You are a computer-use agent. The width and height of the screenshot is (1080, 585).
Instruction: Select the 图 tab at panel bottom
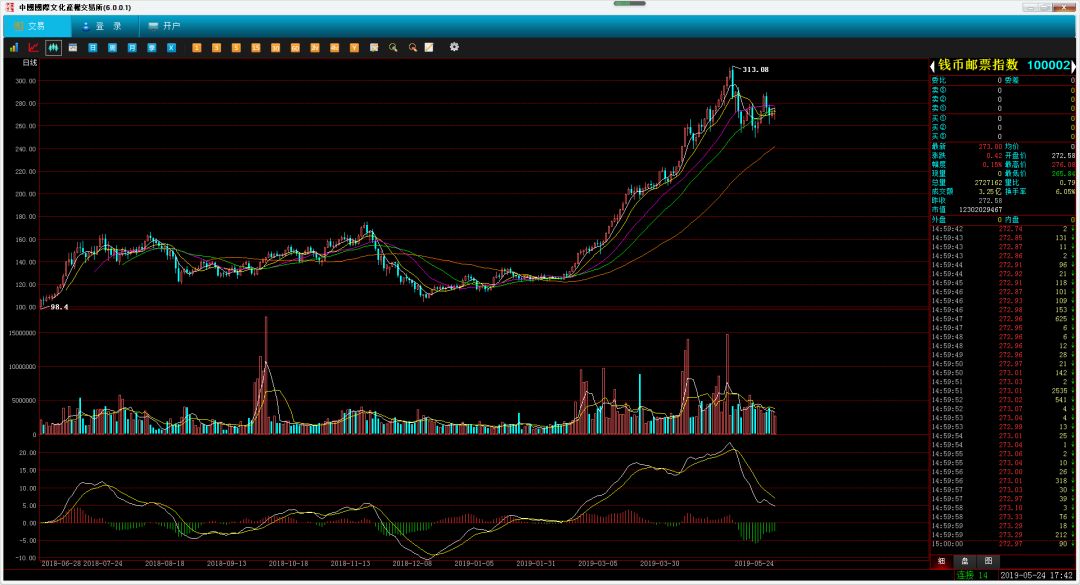[x=988, y=562]
